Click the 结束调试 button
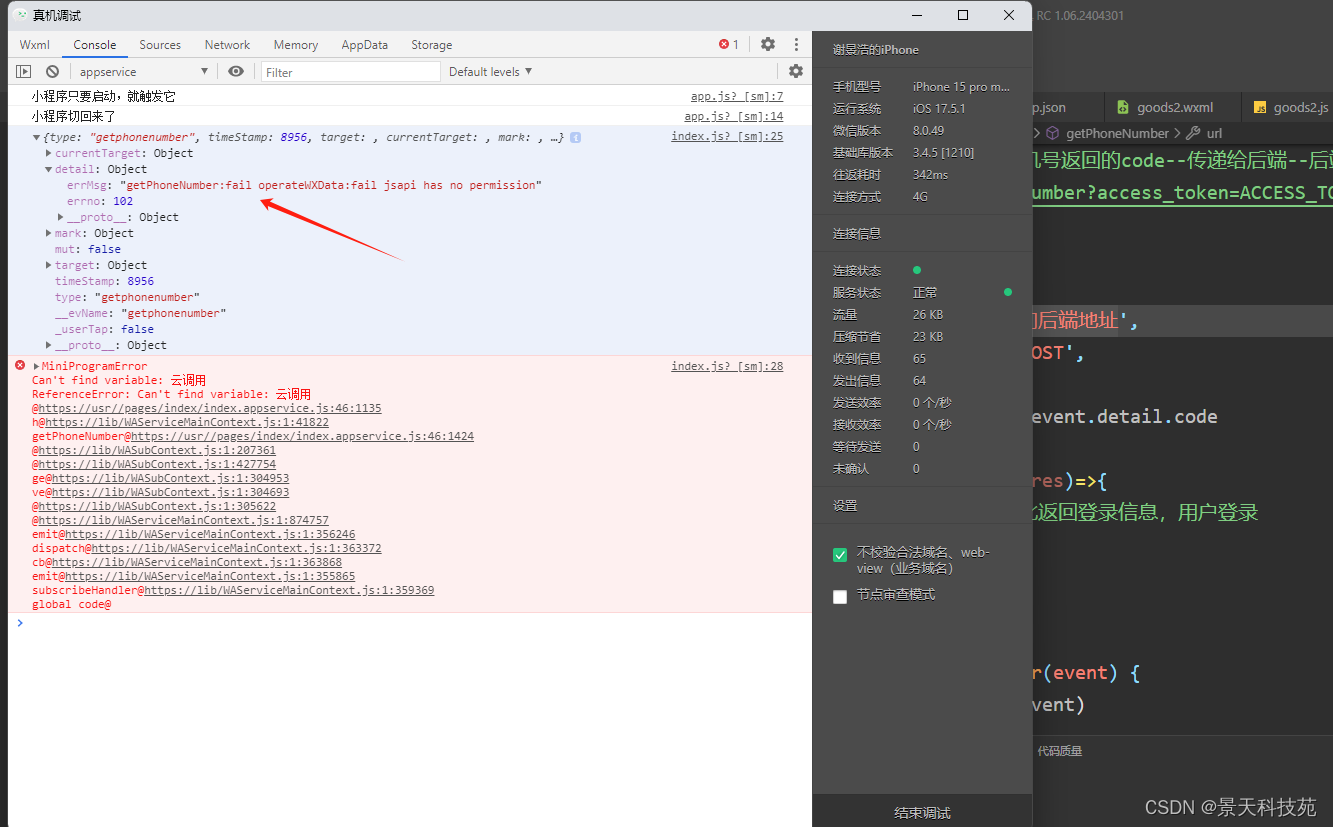The image size is (1333, 827). [x=922, y=812]
